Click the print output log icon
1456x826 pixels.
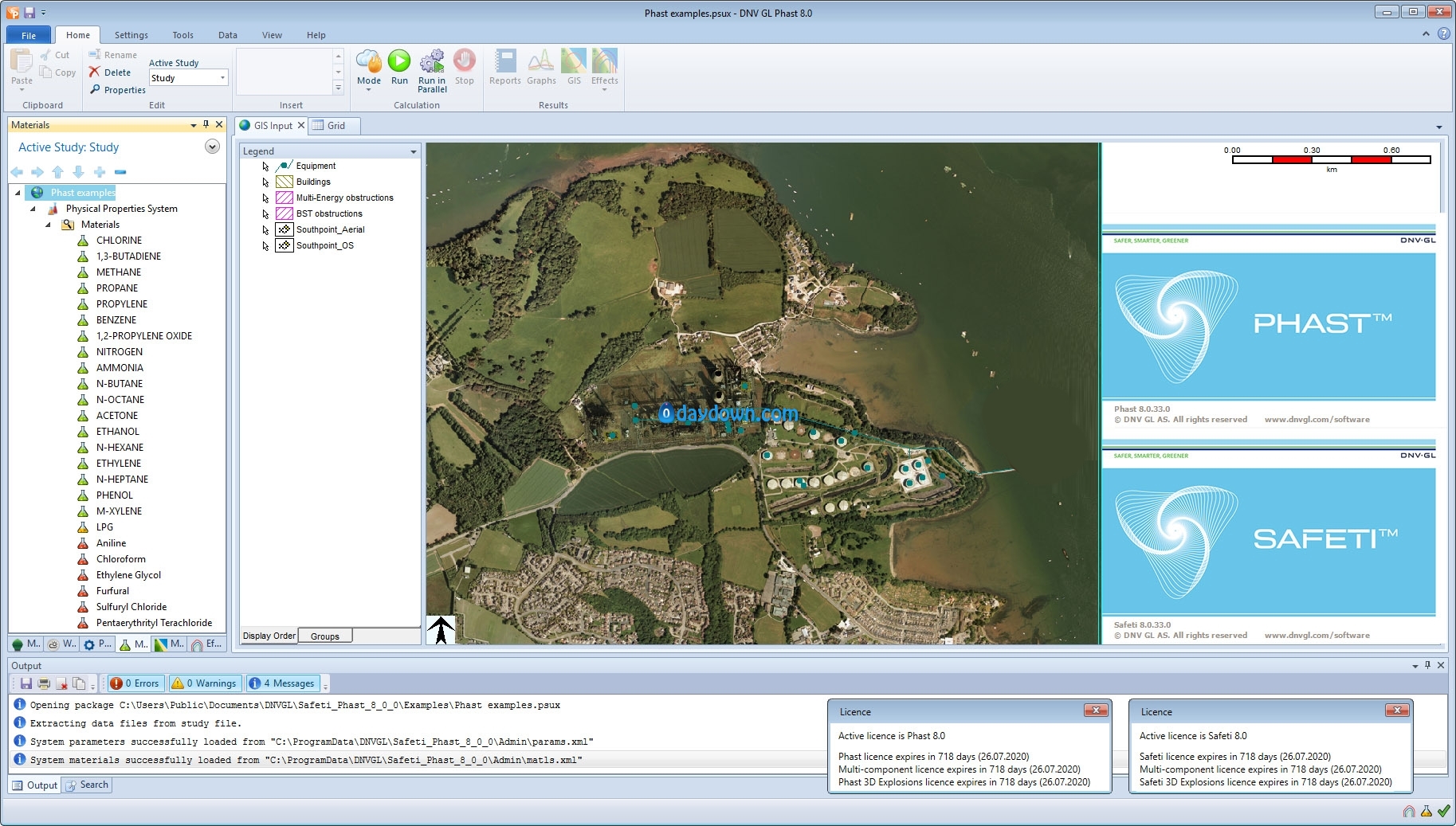44,683
